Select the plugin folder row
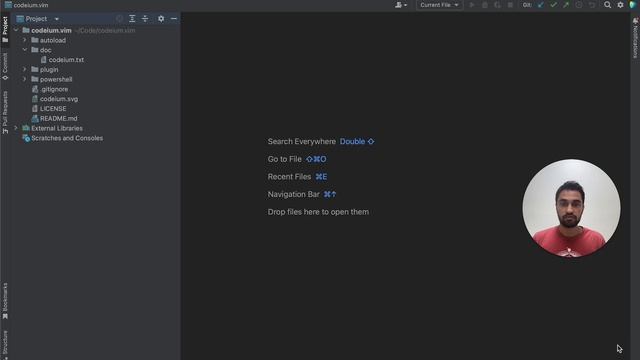 45,69
